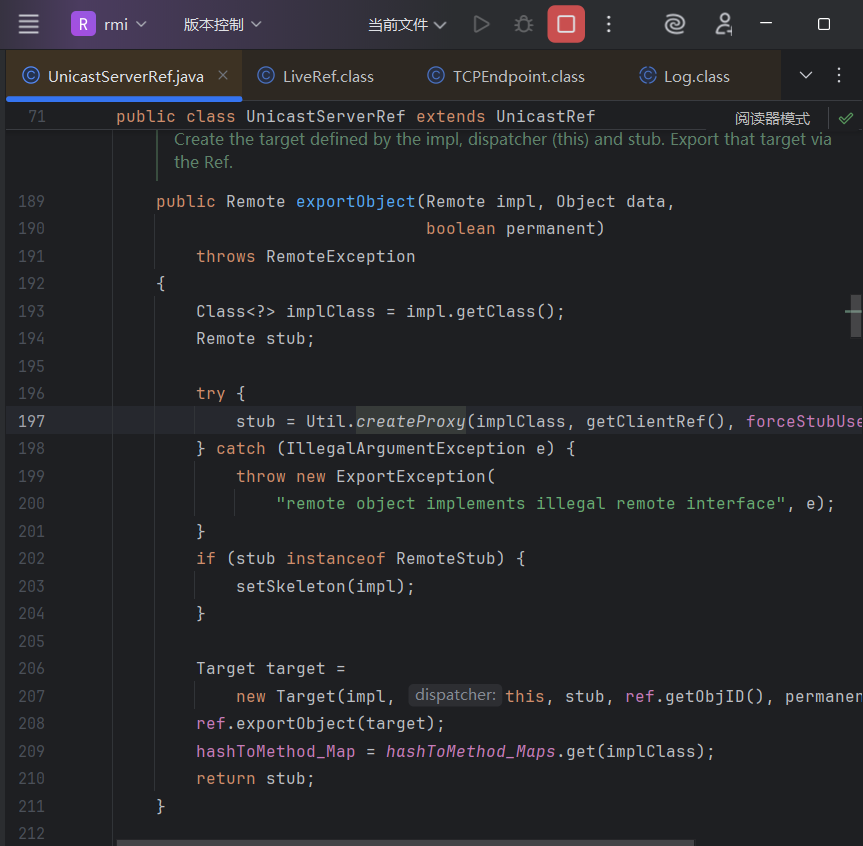The width and height of the screenshot is (863, 846).
Task: Stop the running process
Action: (566, 24)
